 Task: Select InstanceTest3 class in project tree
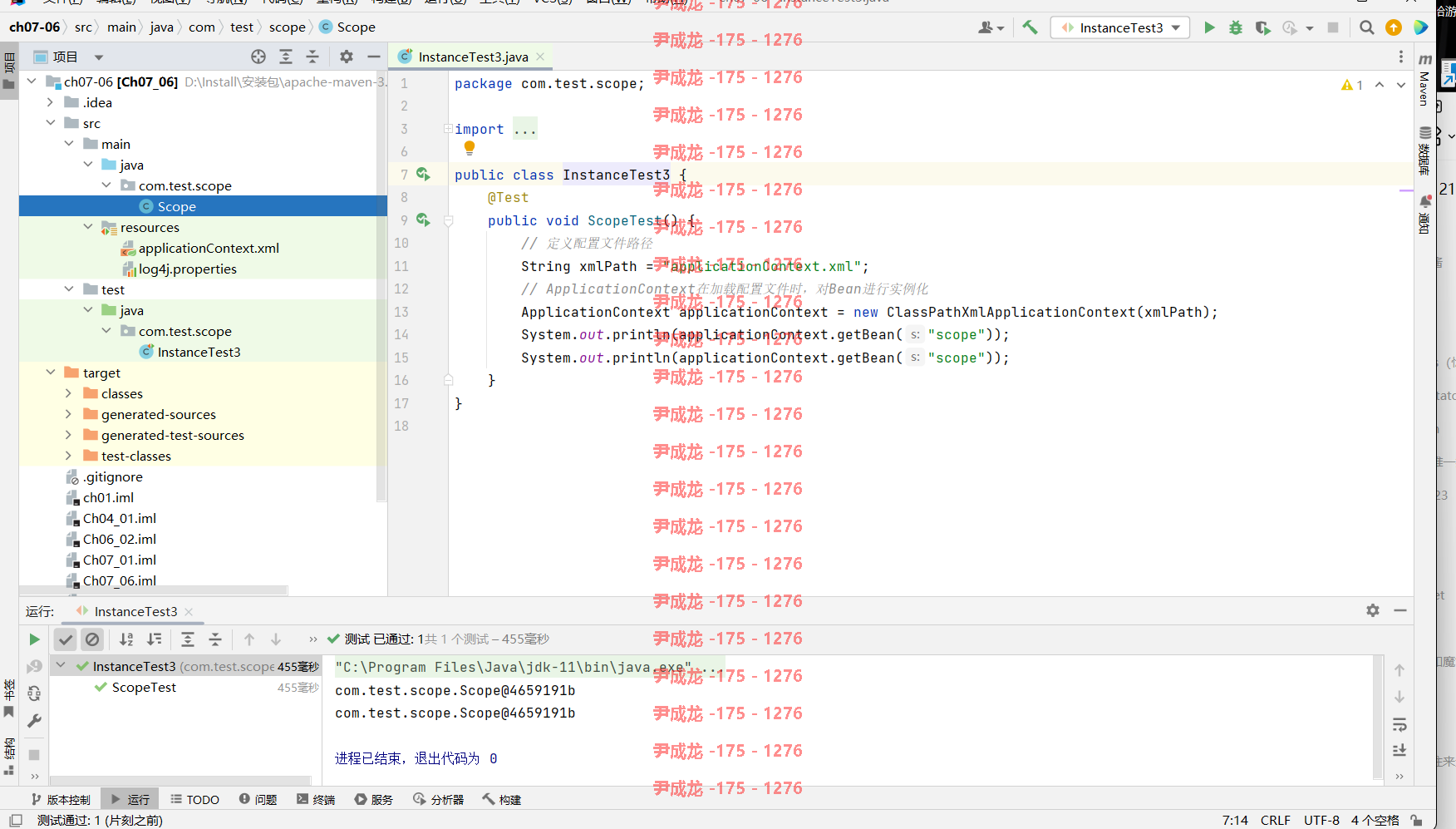[x=199, y=352]
